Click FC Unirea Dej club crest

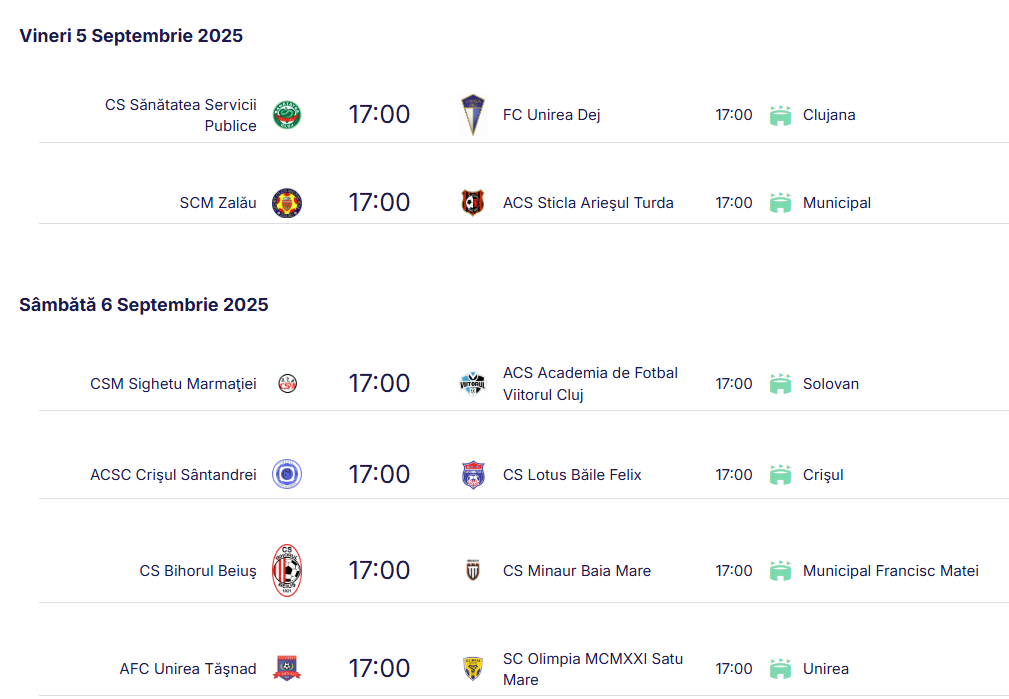pyautogui.click(x=473, y=115)
